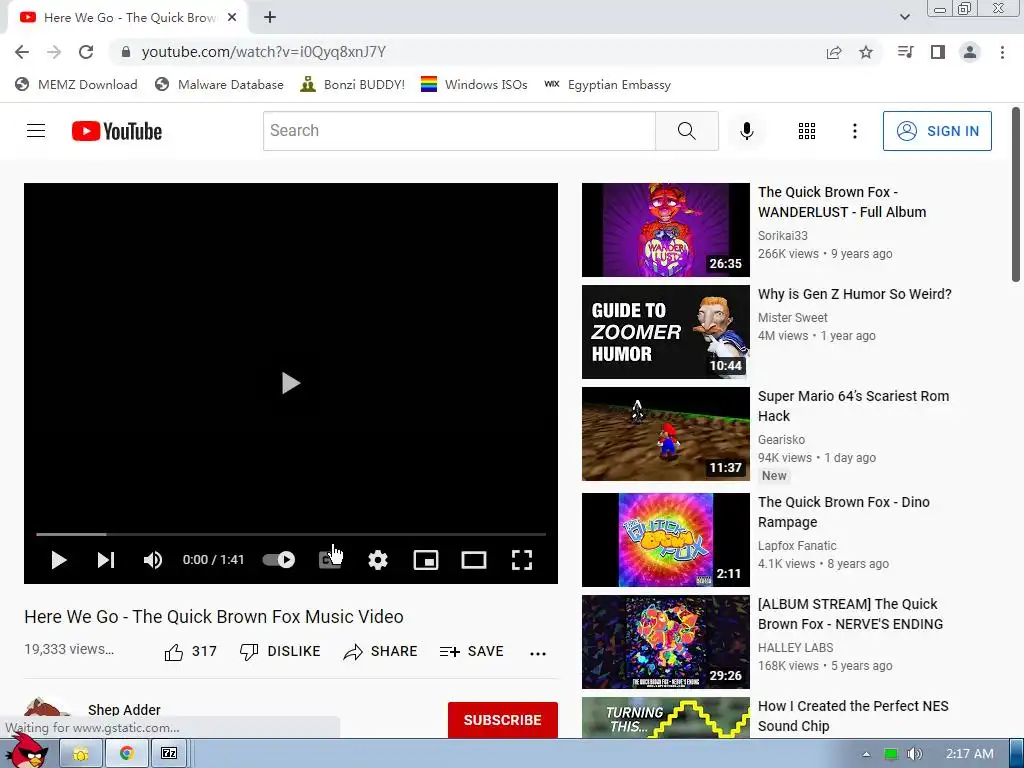Viewport: 1024px width, 768px height.
Task: Select the Here We Go browser tab
Action: click(128, 18)
